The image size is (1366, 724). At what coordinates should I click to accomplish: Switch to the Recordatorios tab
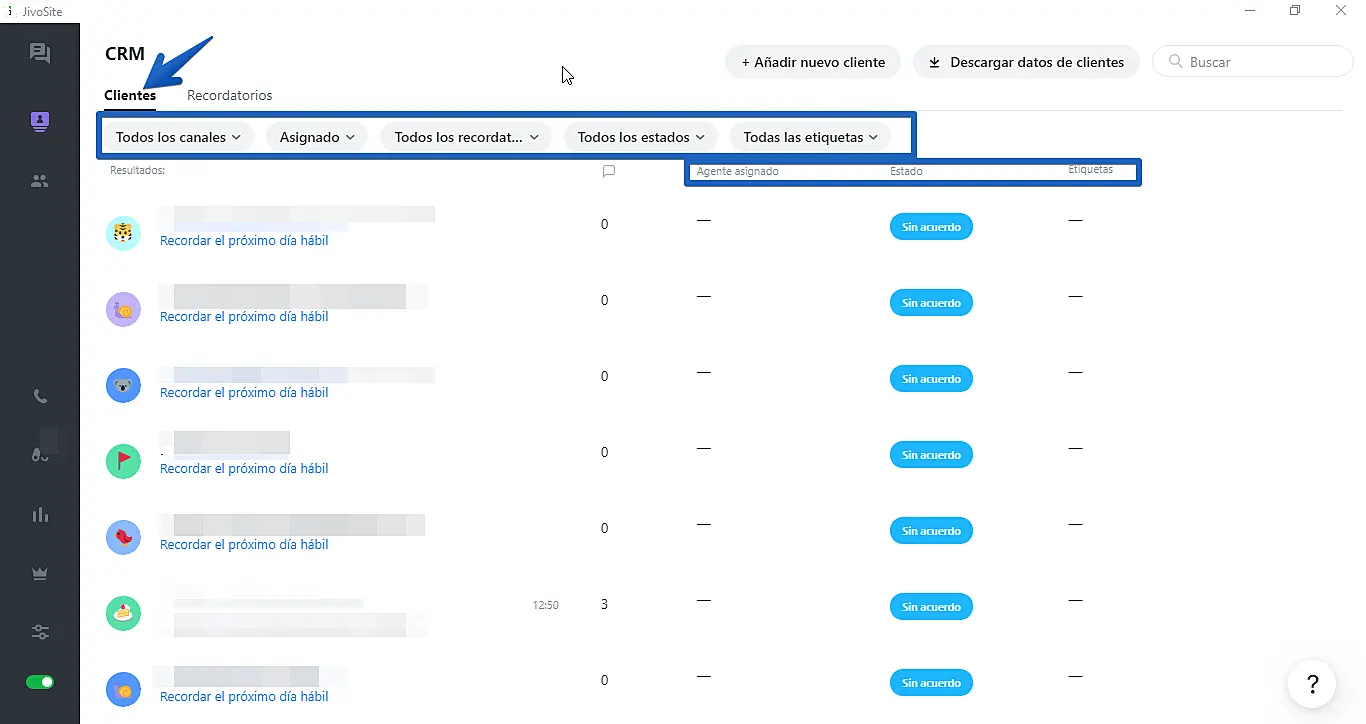click(x=229, y=96)
